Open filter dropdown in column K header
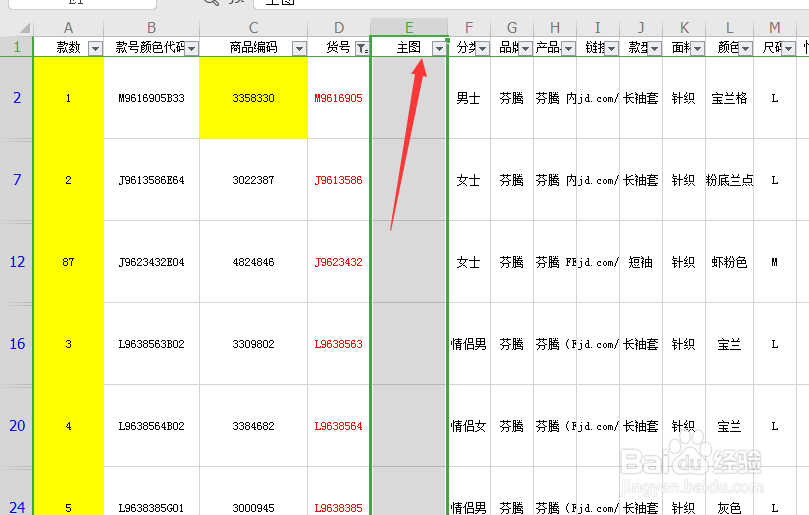 coord(698,49)
